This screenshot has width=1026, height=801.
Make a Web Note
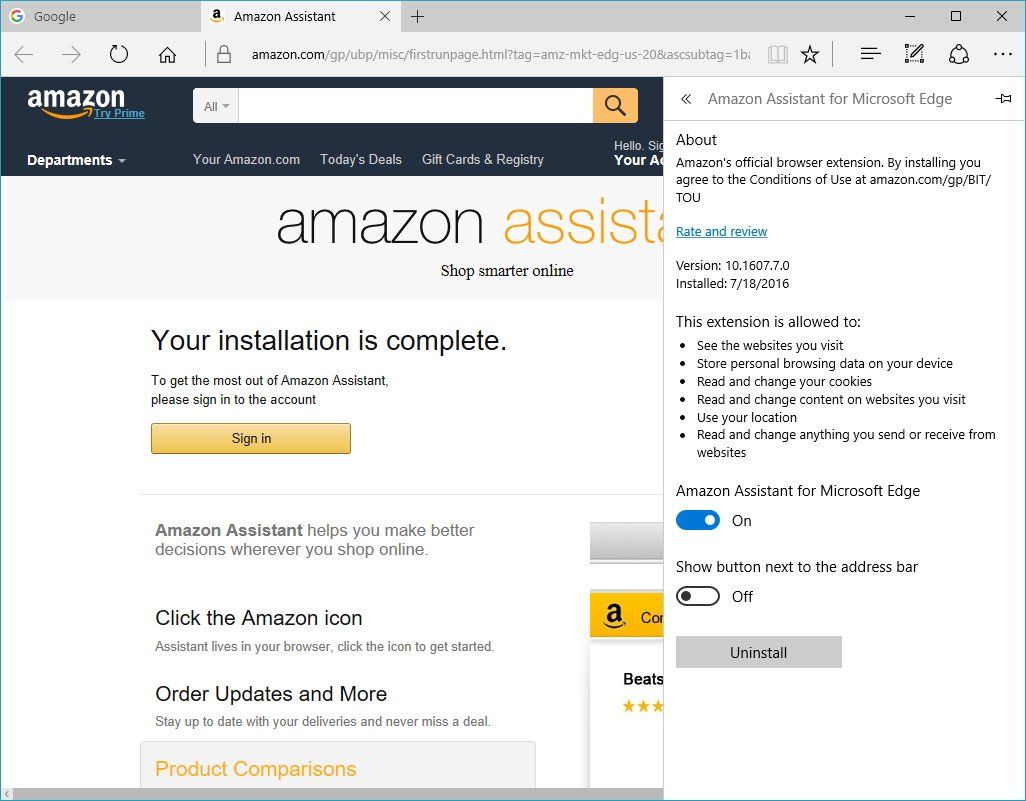(914, 55)
